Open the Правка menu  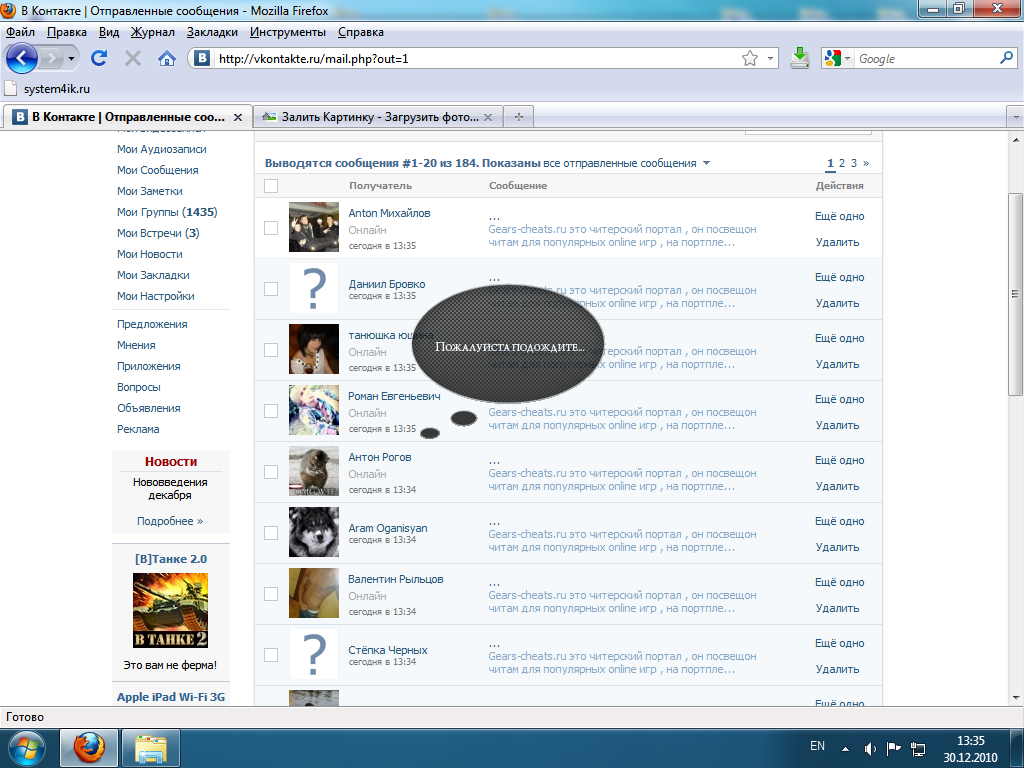[x=67, y=32]
